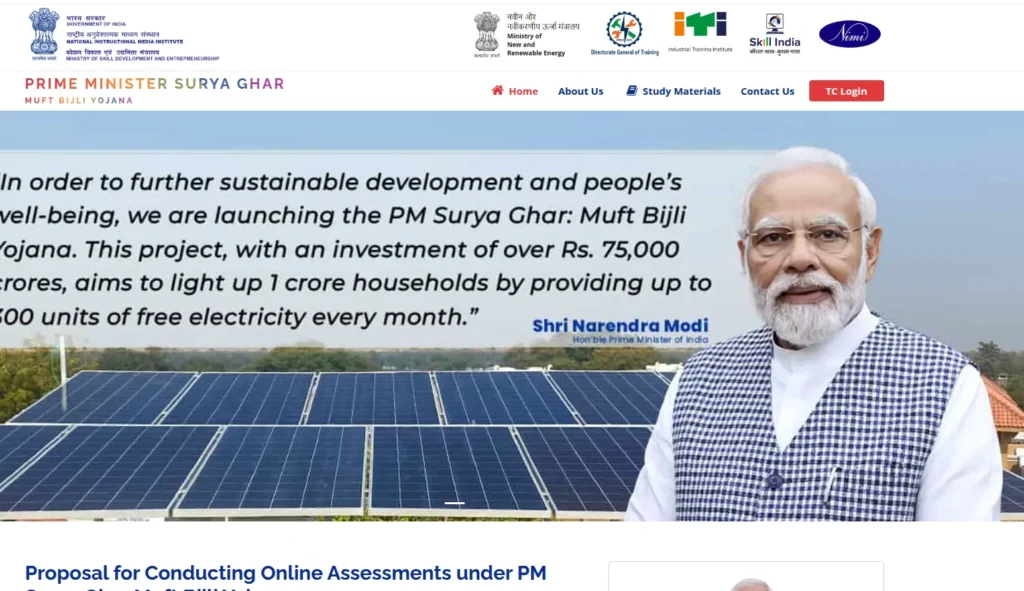Click the Government of India national emblem
This screenshot has height=591, width=1024.
pyautogui.click(x=42, y=32)
